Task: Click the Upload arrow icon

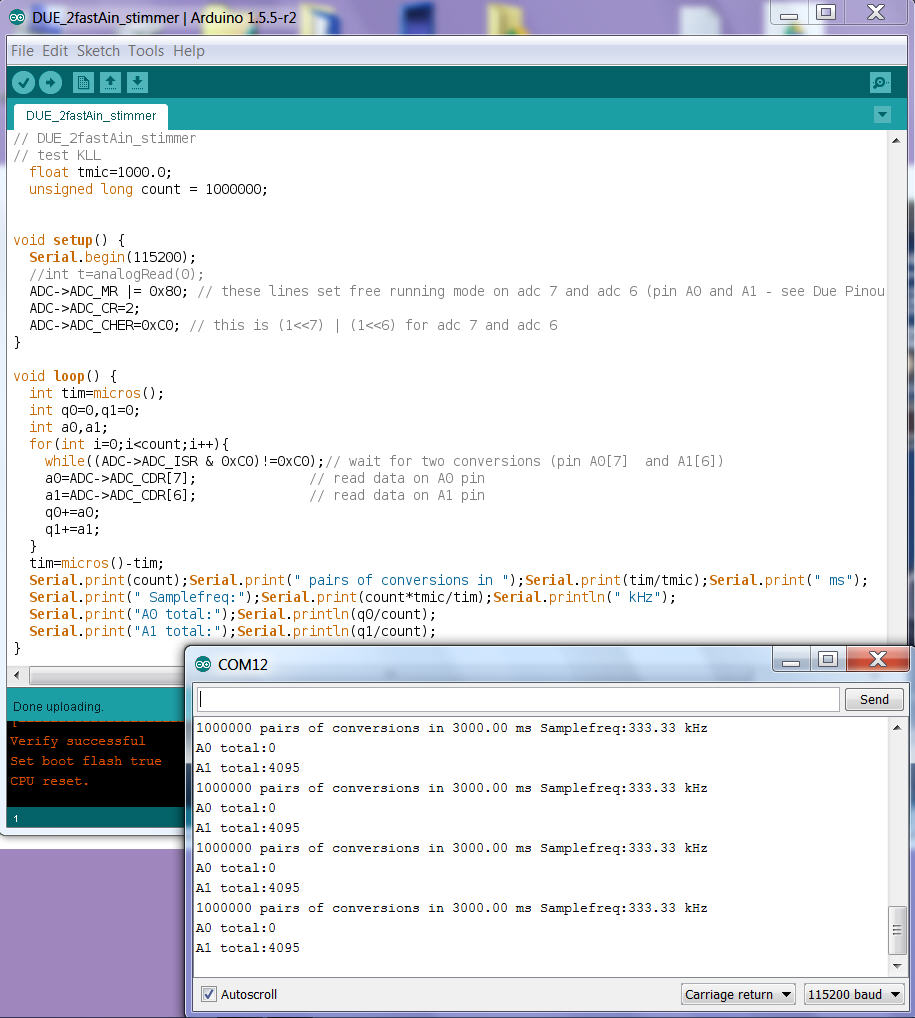Action: click(50, 82)
